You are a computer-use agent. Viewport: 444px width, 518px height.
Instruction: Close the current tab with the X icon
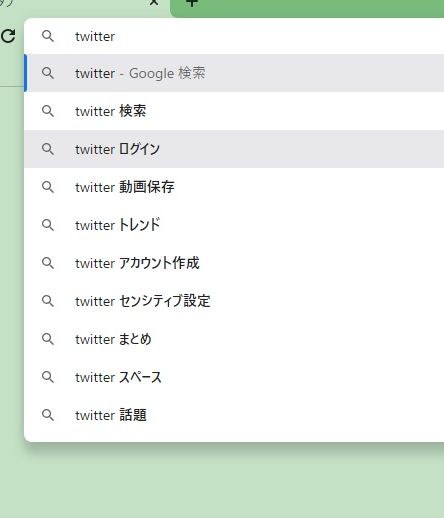pyautogui.click(x=154, y=3)
